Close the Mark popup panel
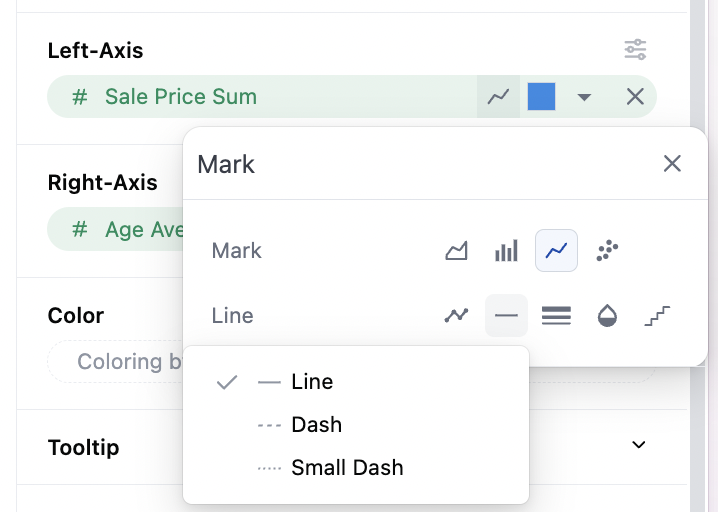Screen dimensions: 718x512 click(672, 164)
